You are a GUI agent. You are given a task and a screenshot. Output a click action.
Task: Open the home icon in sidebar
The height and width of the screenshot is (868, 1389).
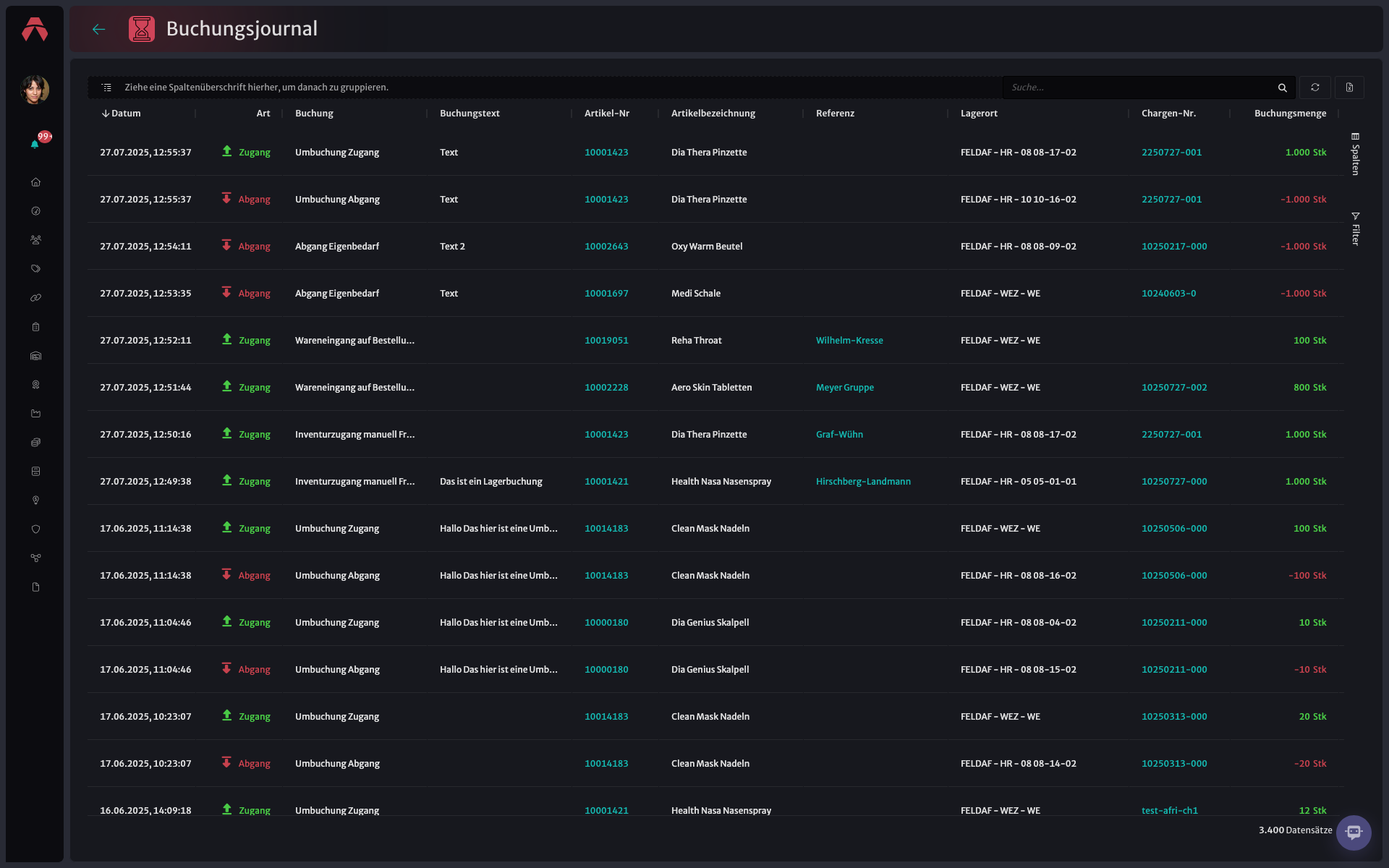35,182
